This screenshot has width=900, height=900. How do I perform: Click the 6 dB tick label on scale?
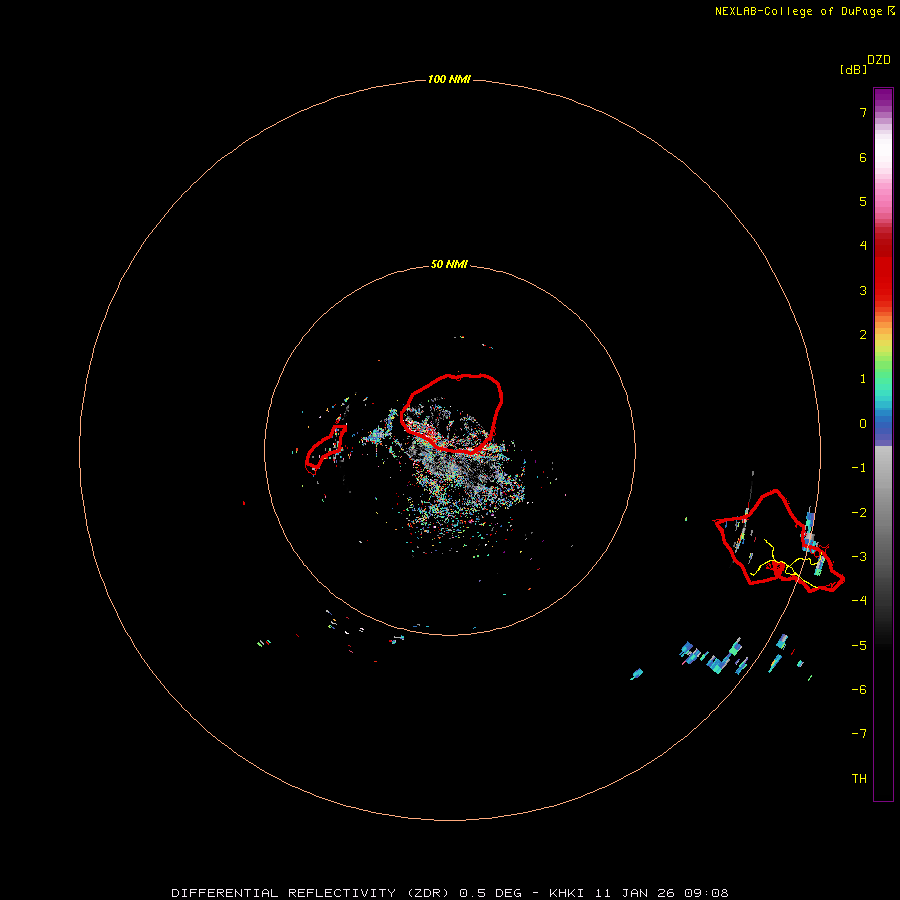(x=863, y=157)
